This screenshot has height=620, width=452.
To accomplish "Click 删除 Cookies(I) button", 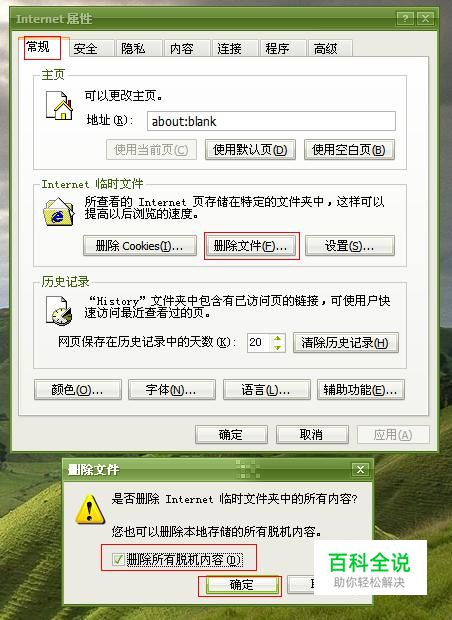I will pos(140,246).
